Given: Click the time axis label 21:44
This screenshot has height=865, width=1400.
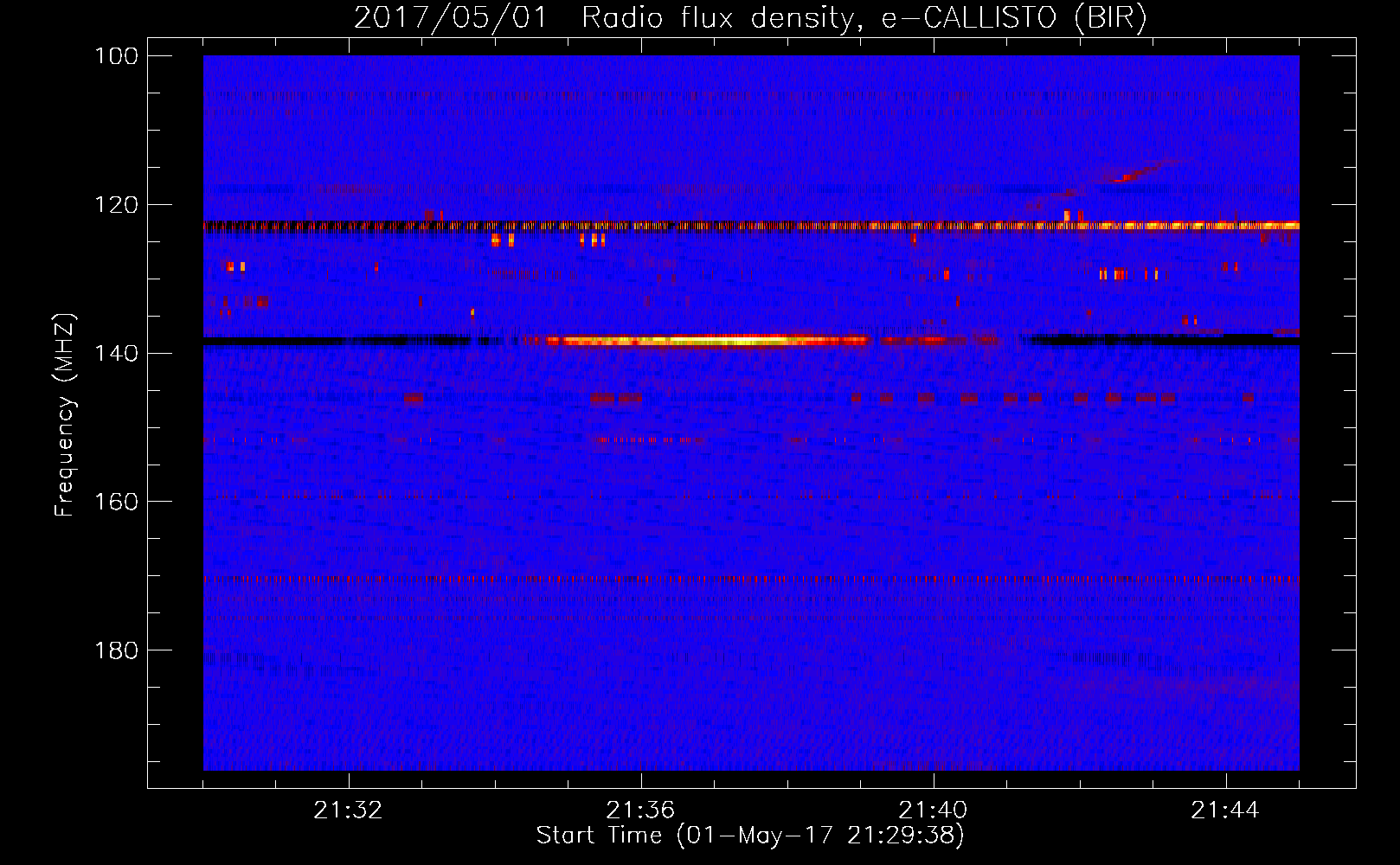Looking at the screenshot, I should [1225, 811].
